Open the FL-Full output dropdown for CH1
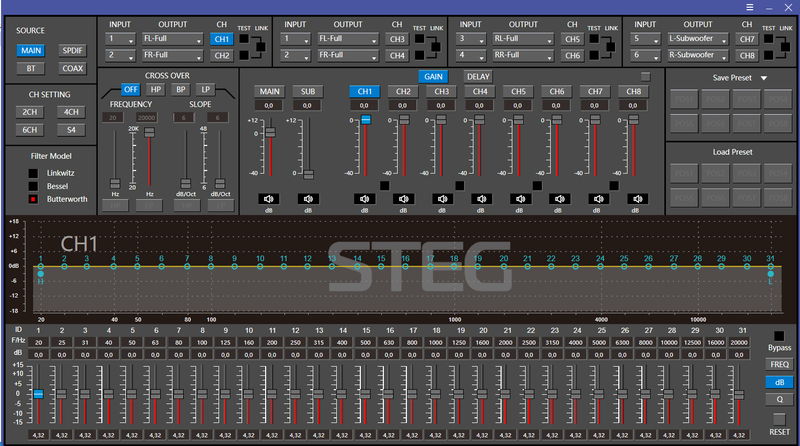 click(172, 39)
